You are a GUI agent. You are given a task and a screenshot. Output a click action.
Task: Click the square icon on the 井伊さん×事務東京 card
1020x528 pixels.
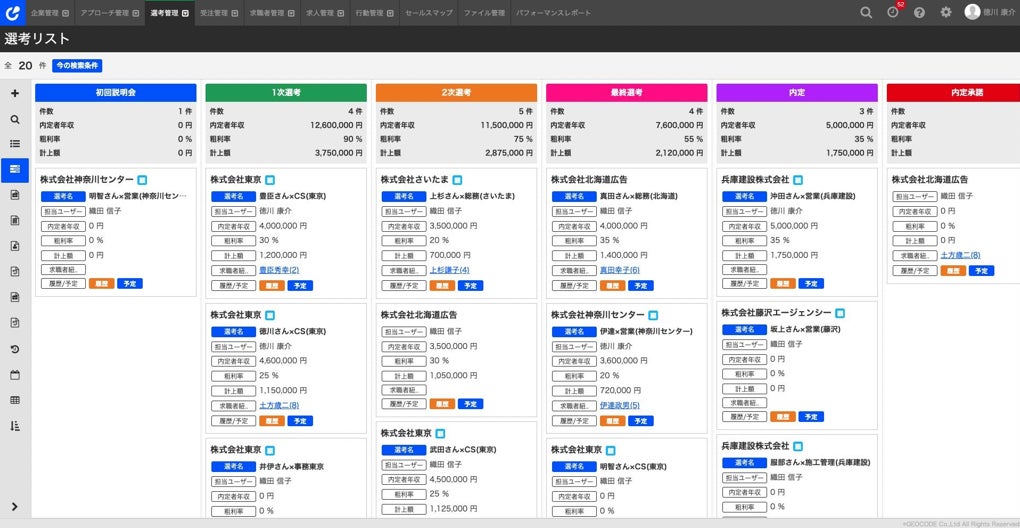coord(270,451)
